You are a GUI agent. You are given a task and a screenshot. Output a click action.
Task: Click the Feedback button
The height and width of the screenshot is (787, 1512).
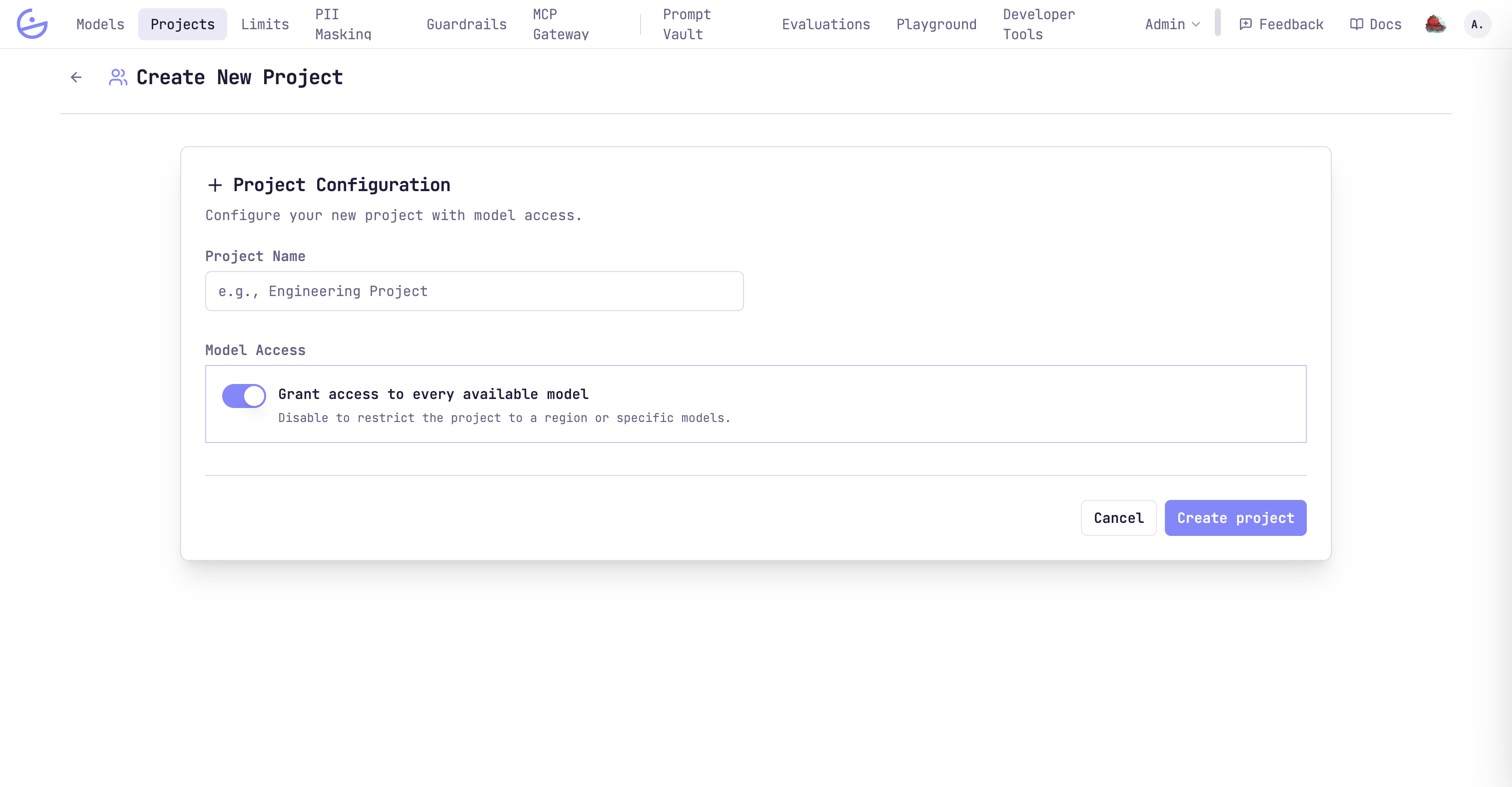pyautogui.click(x=1281, y=24)
